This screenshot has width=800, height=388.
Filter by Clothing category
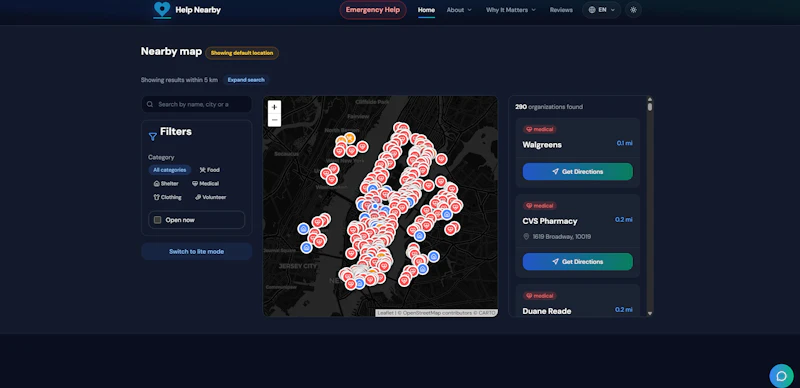[x=167, y=197]
